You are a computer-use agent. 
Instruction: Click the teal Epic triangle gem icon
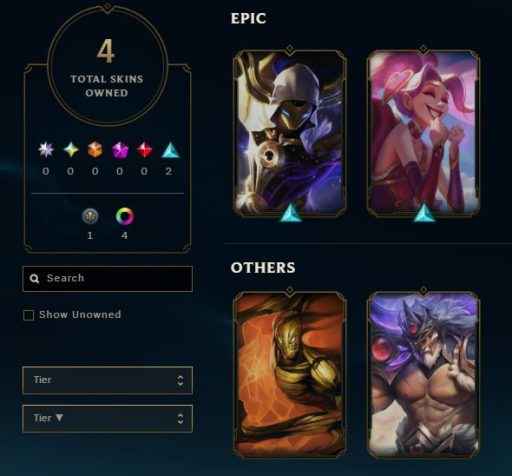170,150
